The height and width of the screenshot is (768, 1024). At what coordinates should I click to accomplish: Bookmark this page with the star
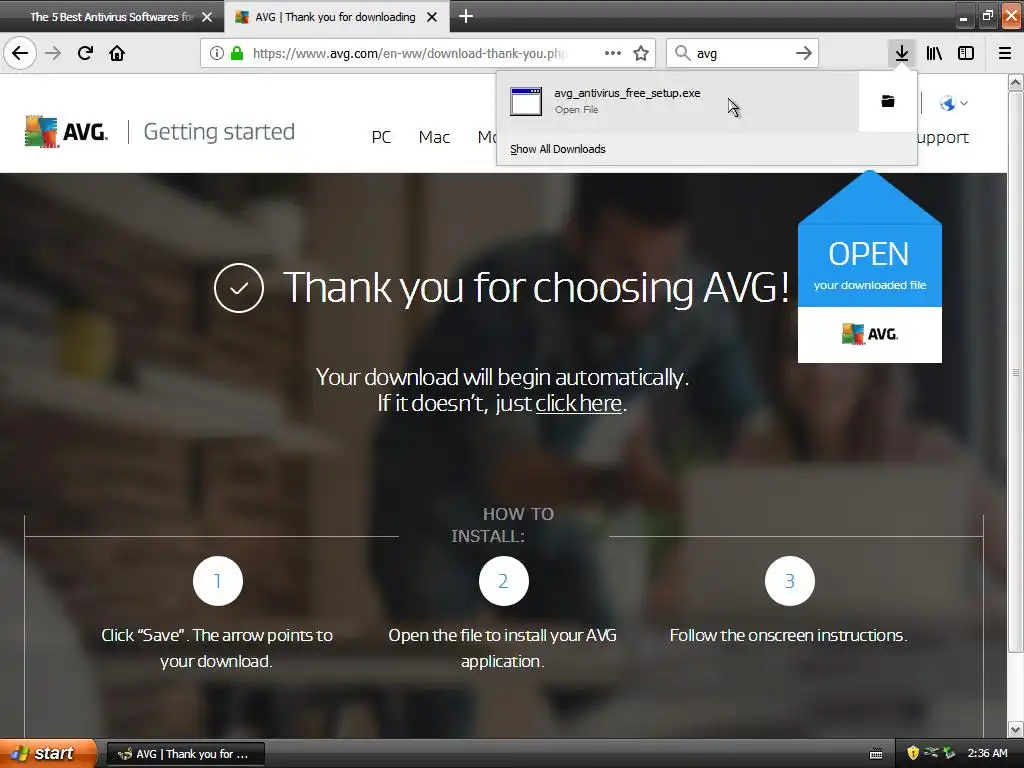point(641,53)
